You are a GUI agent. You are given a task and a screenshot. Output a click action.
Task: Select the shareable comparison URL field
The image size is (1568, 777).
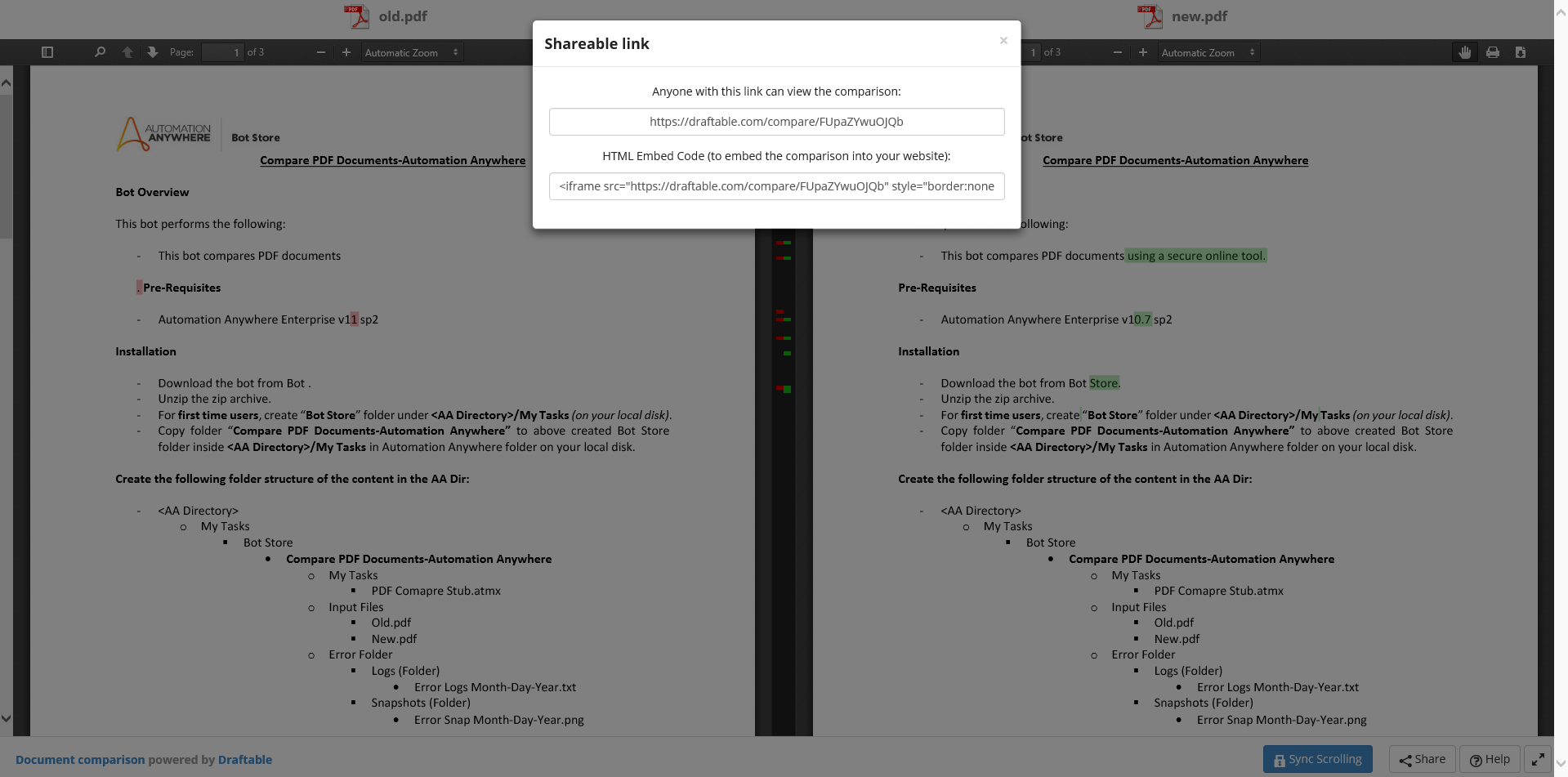(x=776, y=122)
